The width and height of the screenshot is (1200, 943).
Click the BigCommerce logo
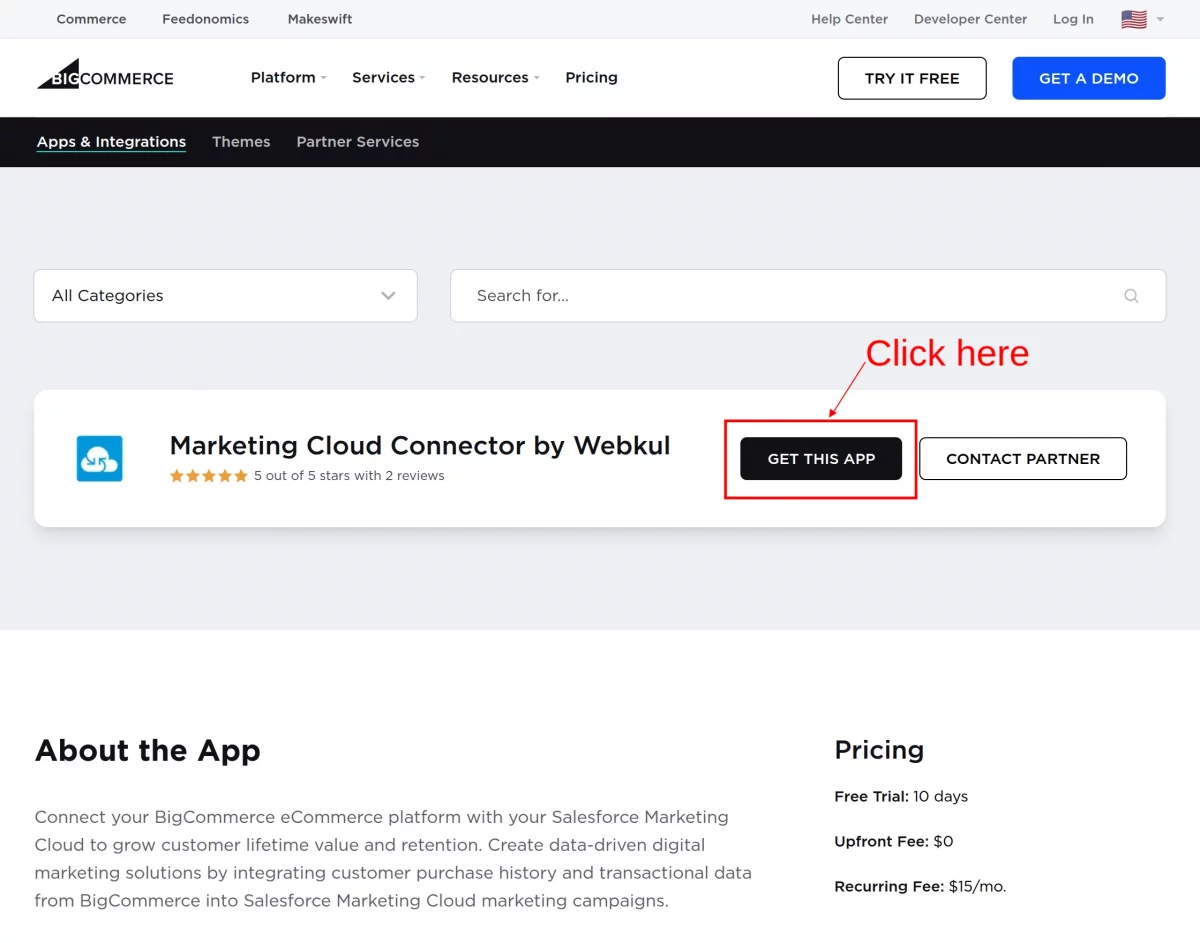pyautogui.click(x=105, y=75)
